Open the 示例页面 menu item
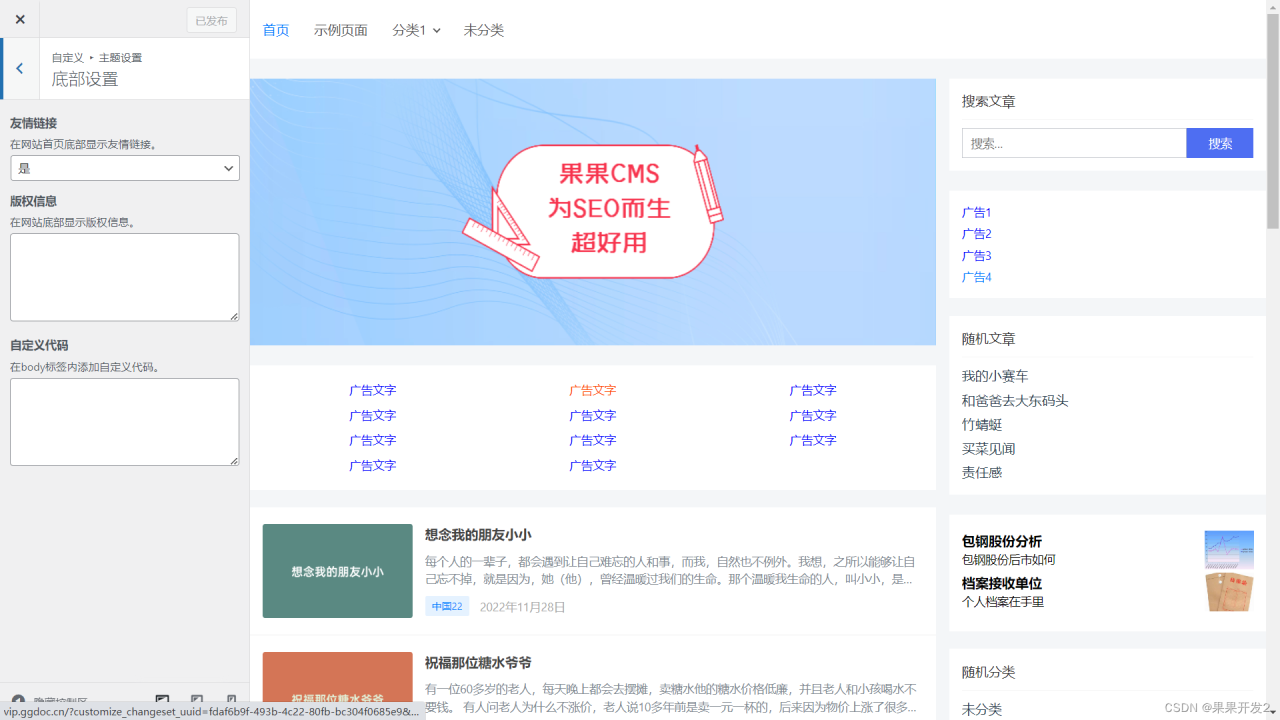Screen dimensions: 1280x720 [340, 30]
